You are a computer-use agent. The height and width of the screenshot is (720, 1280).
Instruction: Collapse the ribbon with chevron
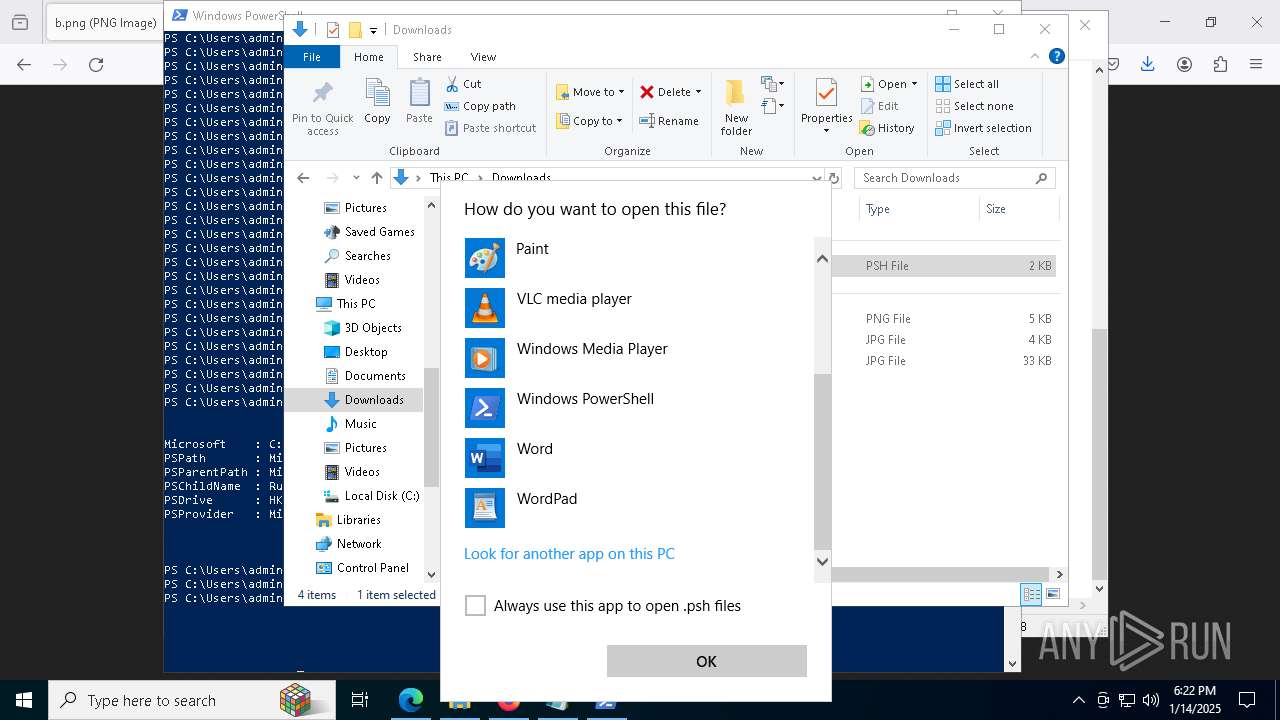tap(1035, 57)
